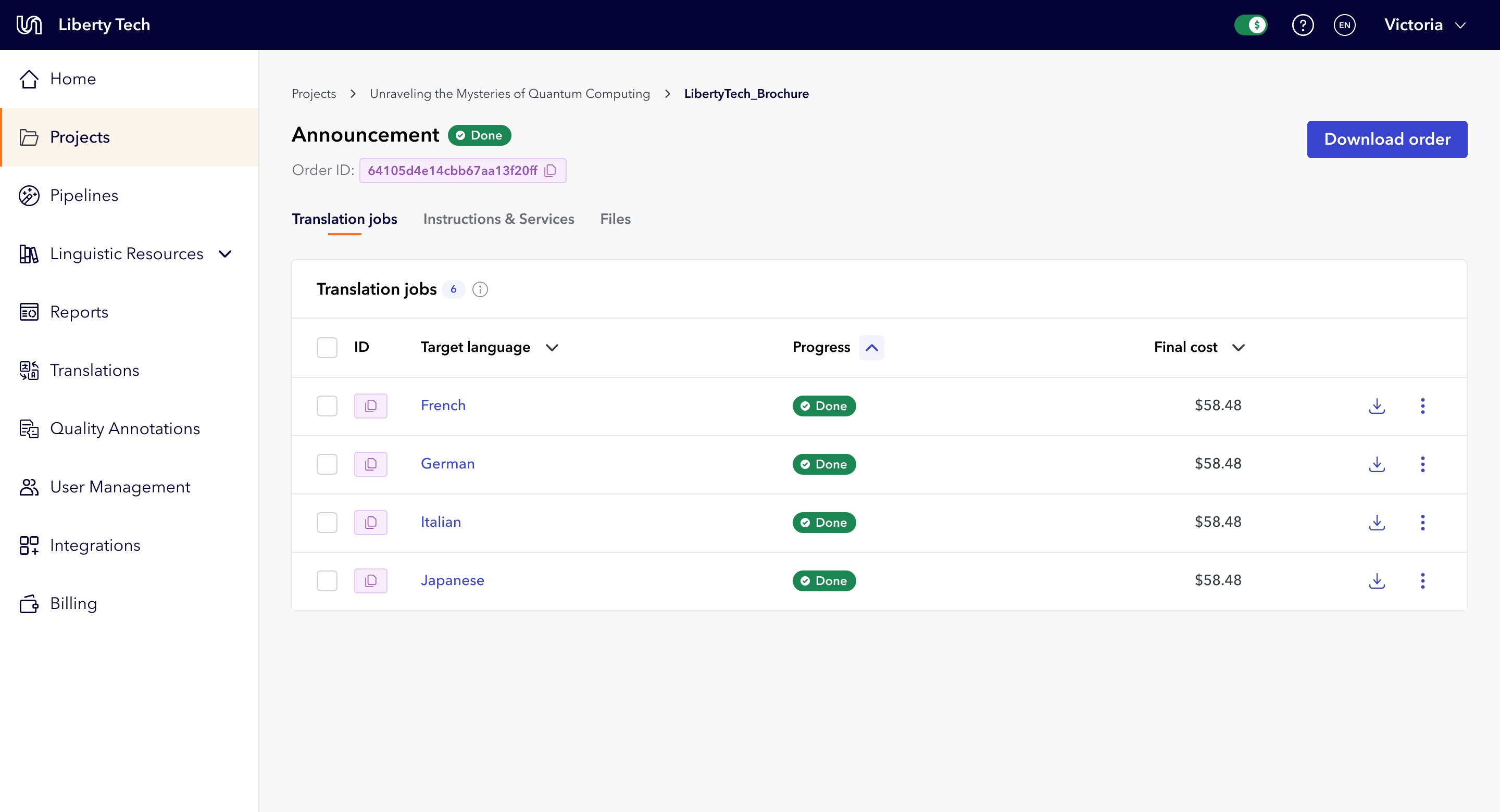The image size is (1500, 812).
Task: Open more options for Japanese row
Action: [x=1422, y=580]
